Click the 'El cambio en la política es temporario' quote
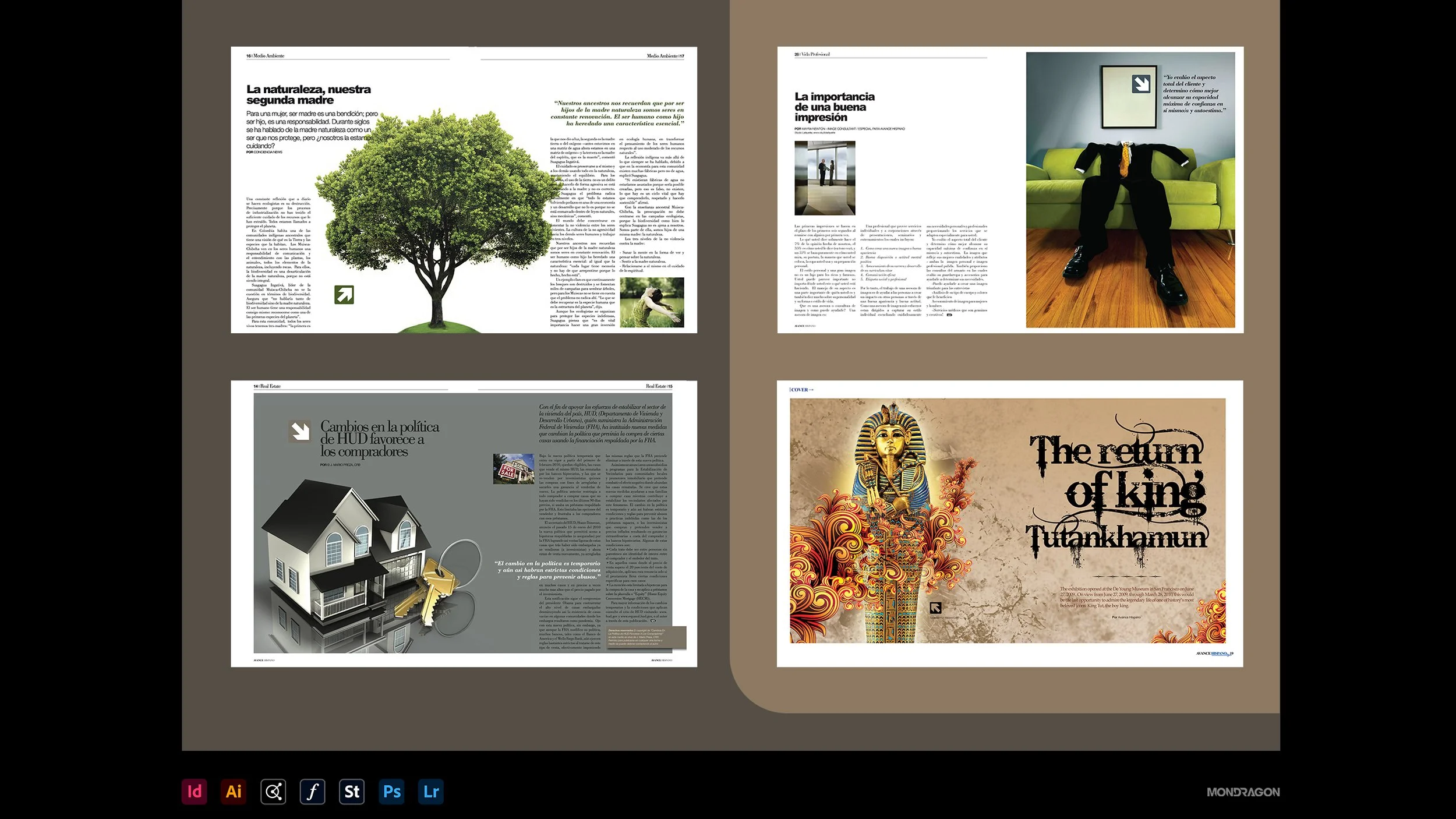Viewport: 1456px width, 819px height. pos(547,570)
